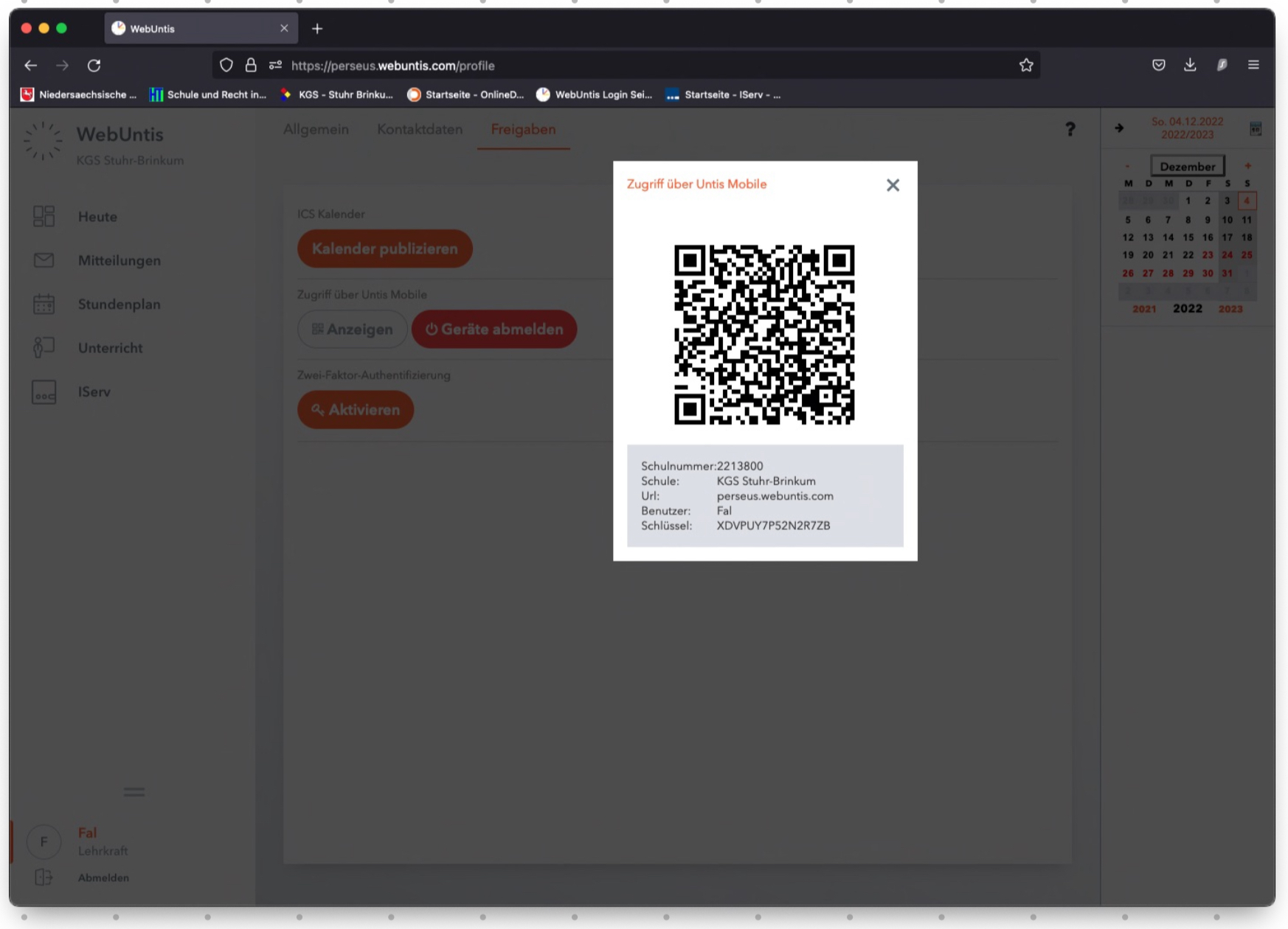Image resolution: width=1288 pixels, height=929 pixels.
Task: Click the site permissions icon in the address bar
Action: coord(275,66)
